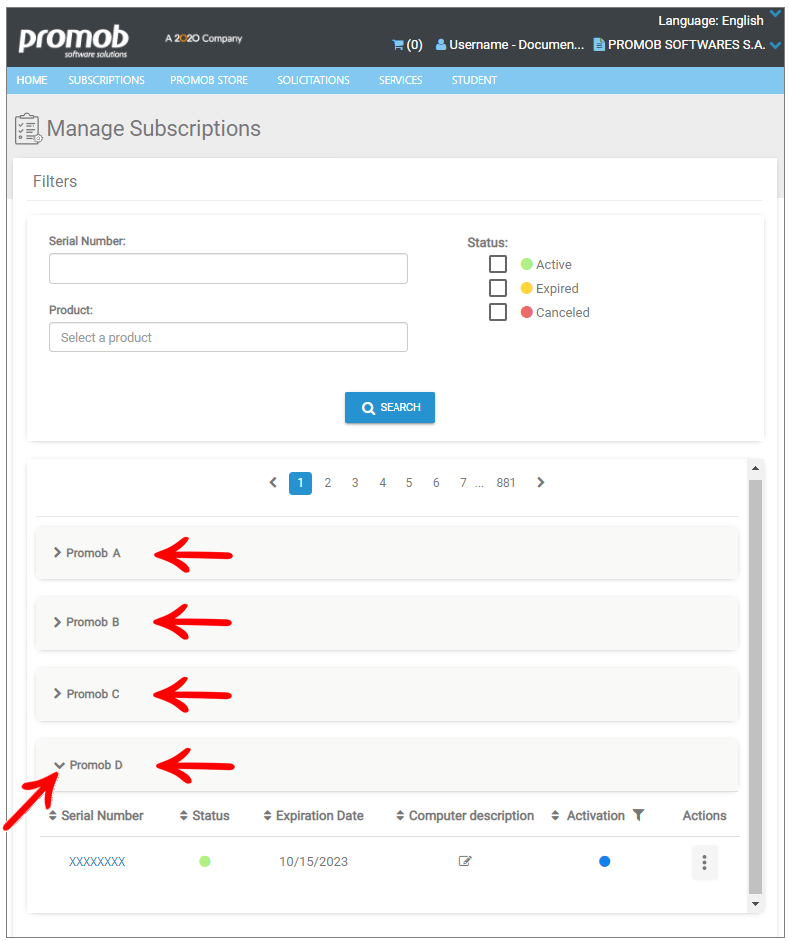Viewport: 789px width, 941px height.
Task: Click the expiration date 10/15/2023
Action: point(313,862)
